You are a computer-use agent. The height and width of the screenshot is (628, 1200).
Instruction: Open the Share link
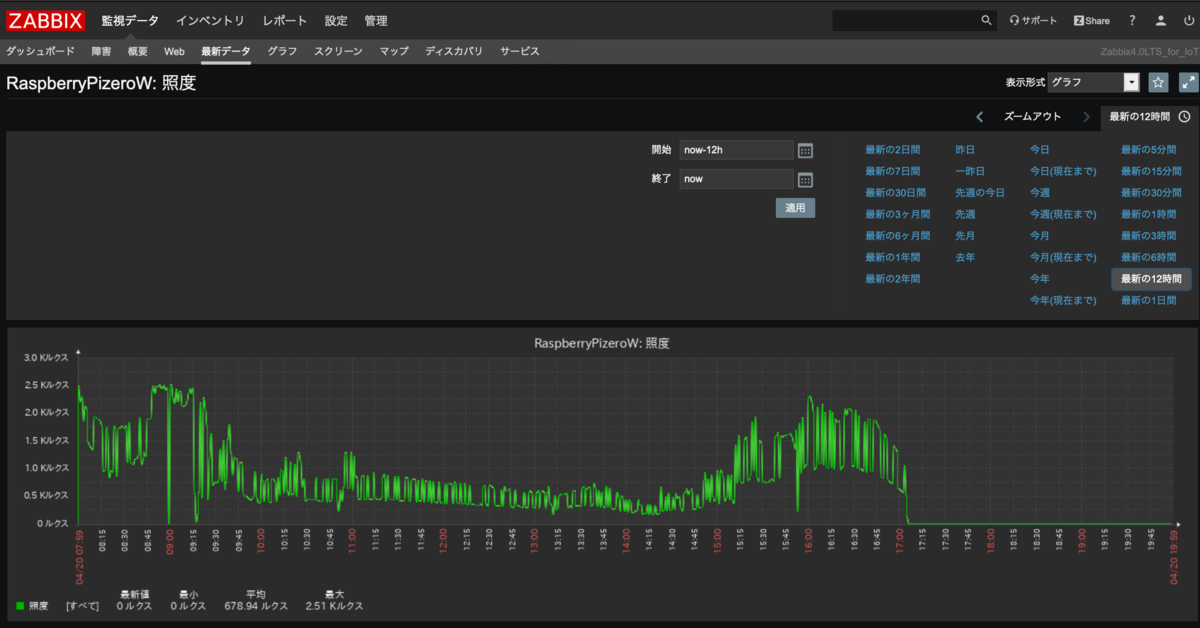click(1091, 20)
